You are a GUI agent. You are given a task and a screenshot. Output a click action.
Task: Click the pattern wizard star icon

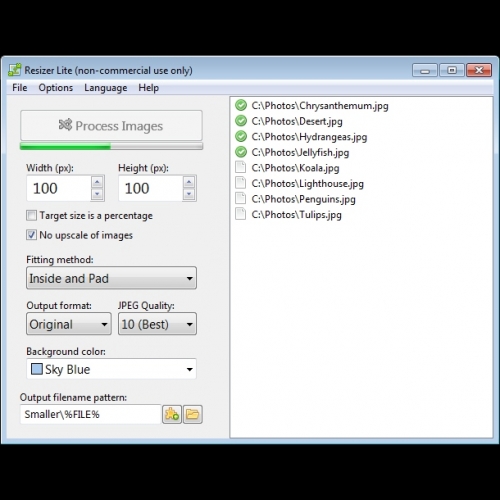coord(172,414)
